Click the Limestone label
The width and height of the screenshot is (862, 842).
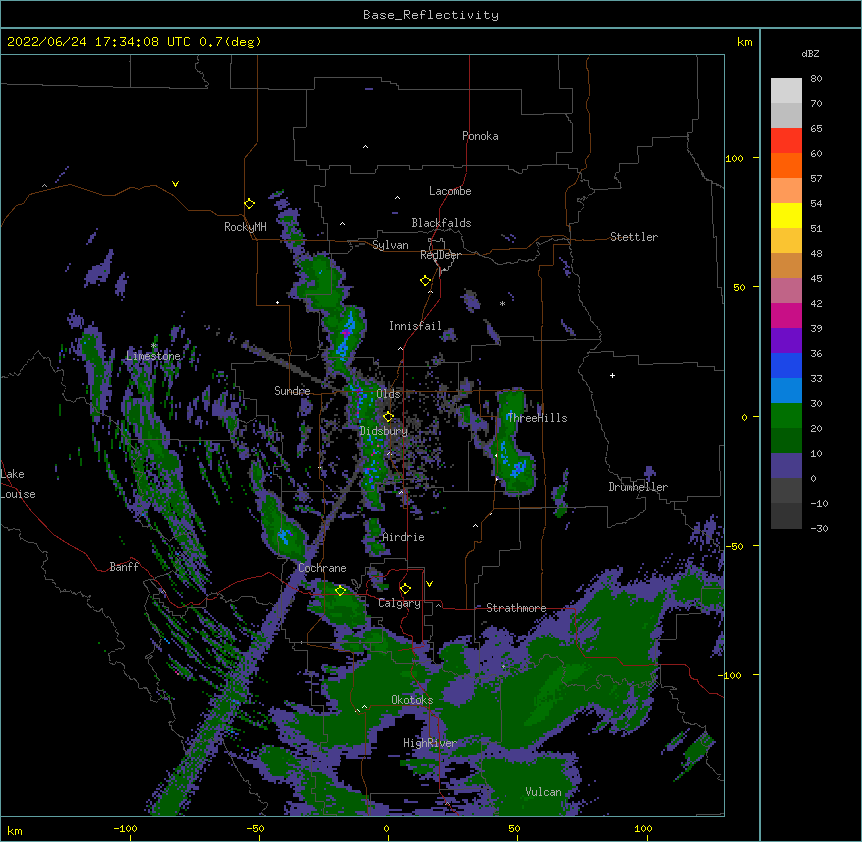click(153, 356)
